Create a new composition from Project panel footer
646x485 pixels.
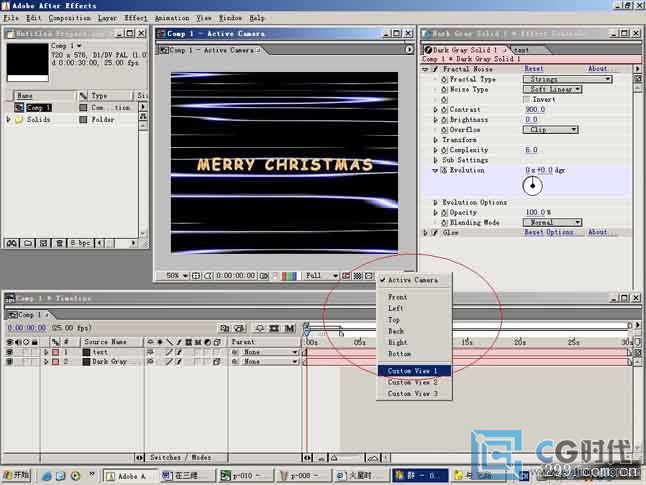(x=43, y=244)
